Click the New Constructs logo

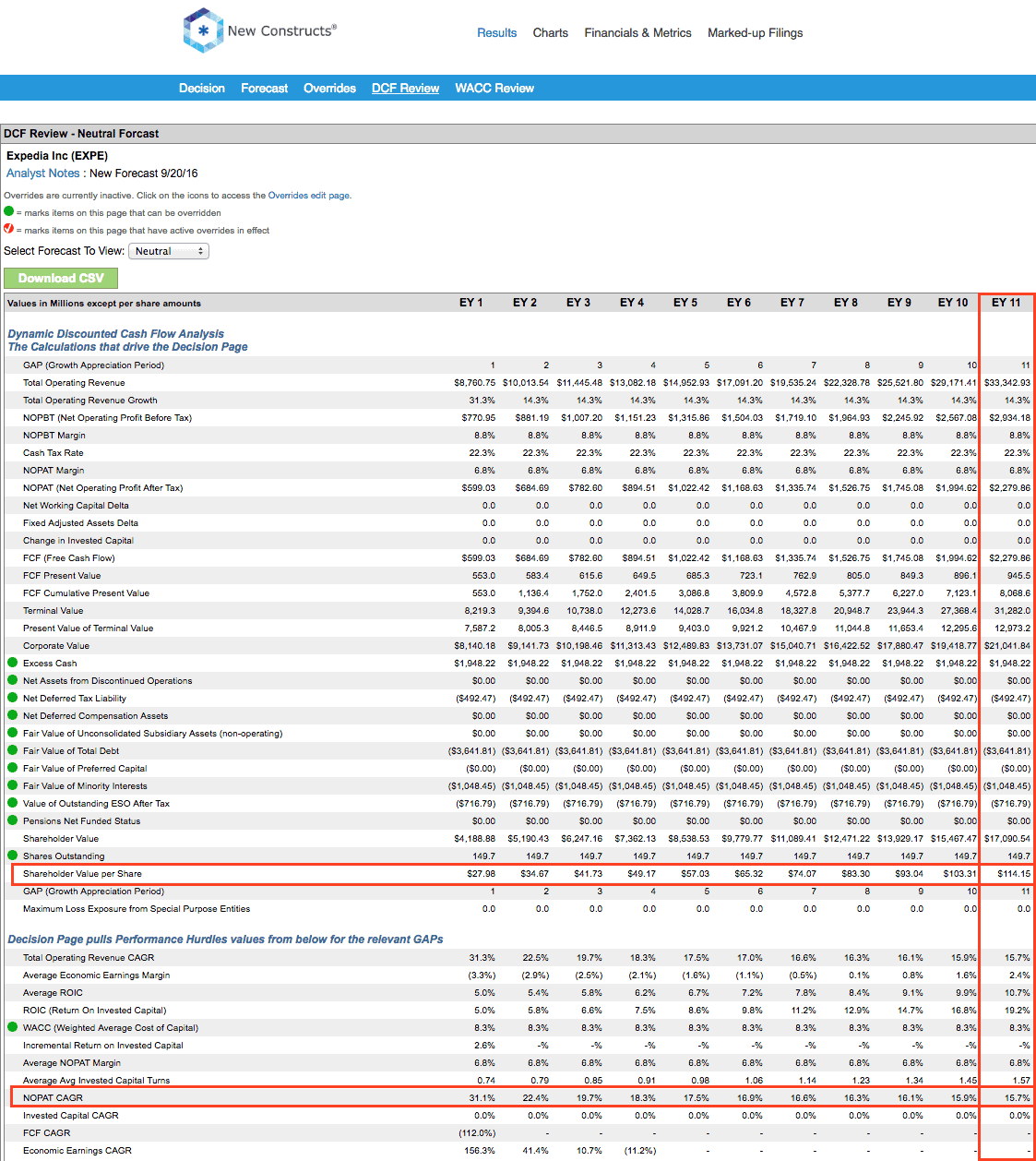[x=259, y=30]
